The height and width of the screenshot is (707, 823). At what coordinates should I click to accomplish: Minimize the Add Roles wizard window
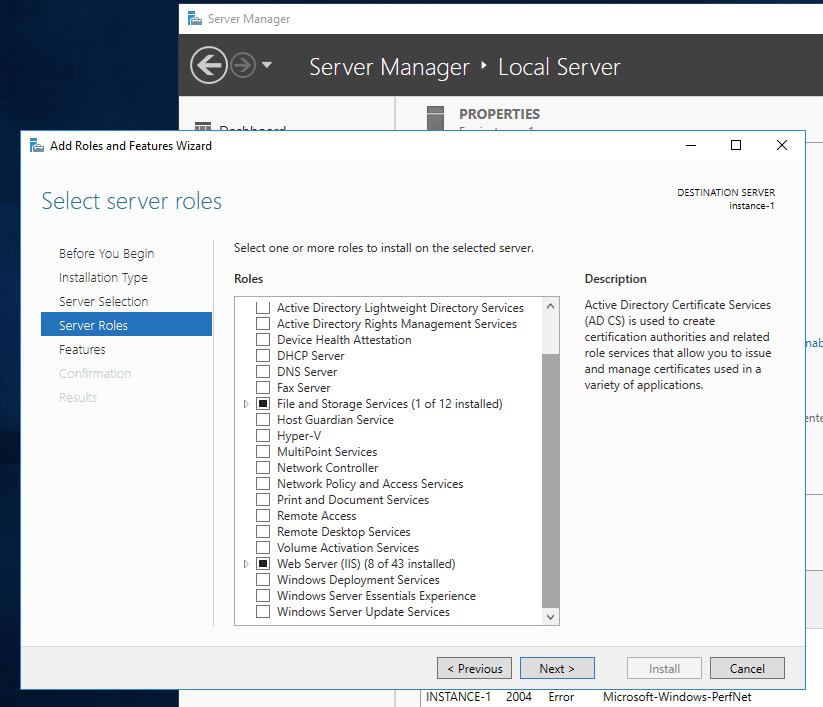pos(691,145)
